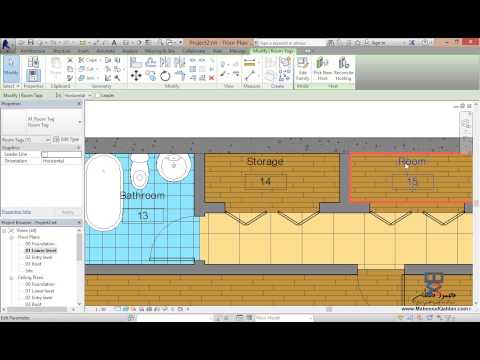Select the Modify | Room Tags tab
Viewport: 480px width, 360px height.
click(273, 51)
